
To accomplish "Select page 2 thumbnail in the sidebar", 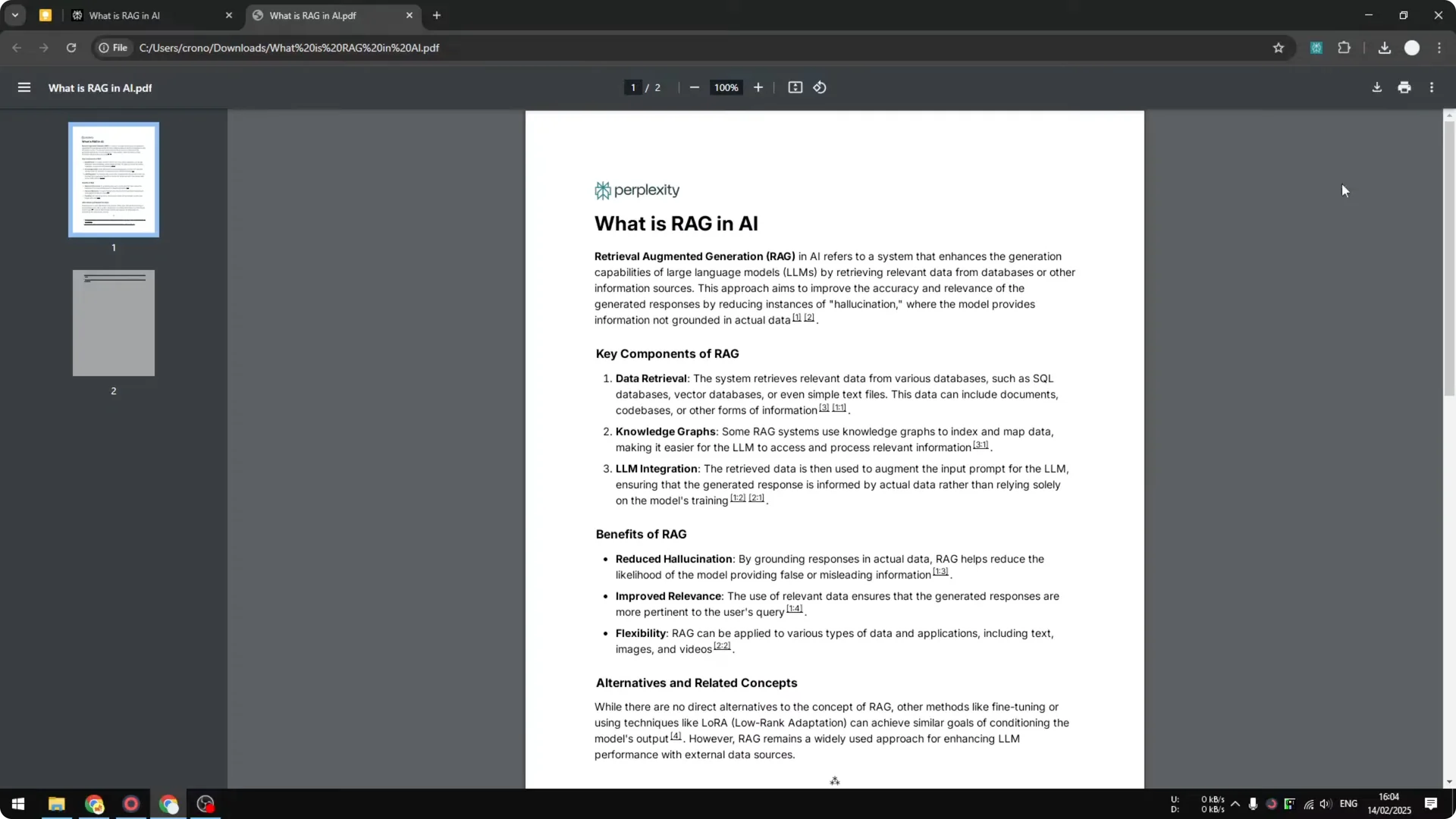I will [113, 322].
